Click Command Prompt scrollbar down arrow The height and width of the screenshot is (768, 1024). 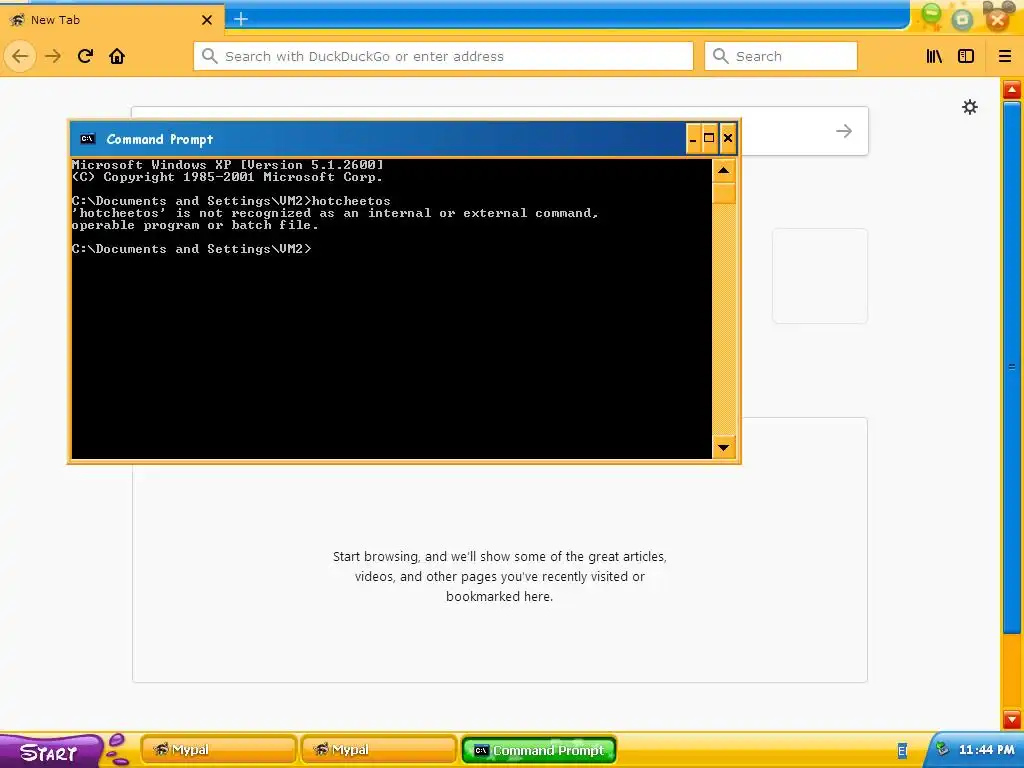724,447
